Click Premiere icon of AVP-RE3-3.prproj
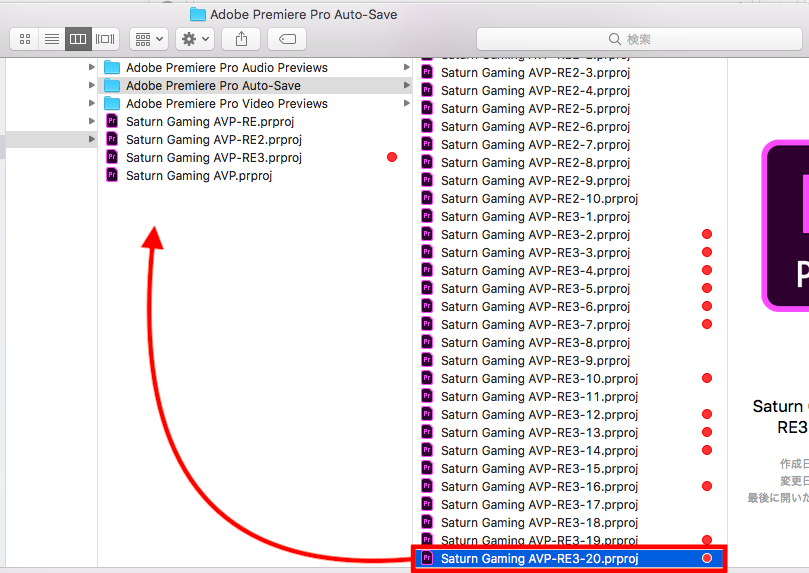 click(427, 252)
